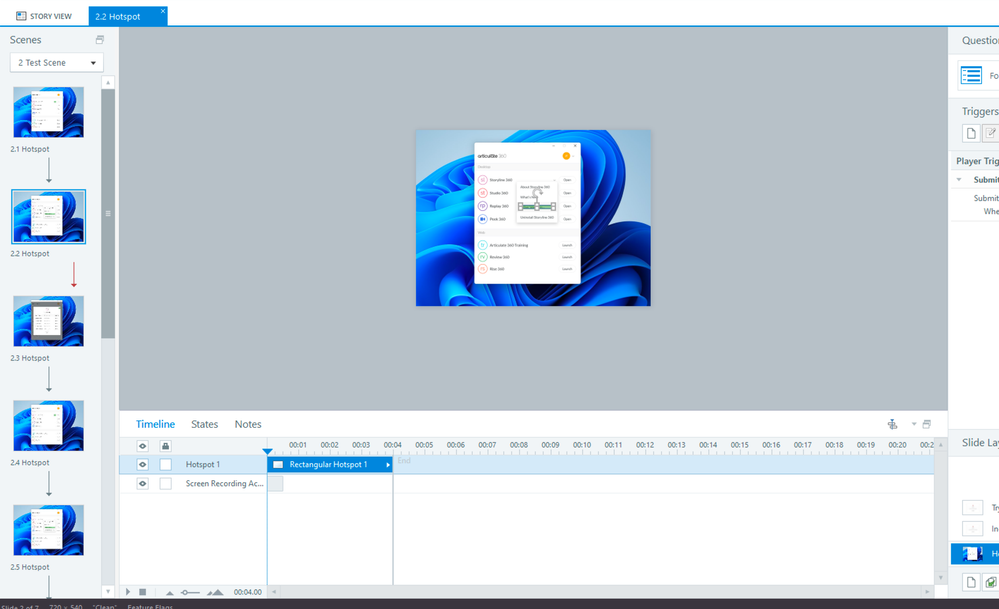The image size is (999, 609).
Task: Hide the Screen Recording timeline object
Action: [x=143, y=484]
